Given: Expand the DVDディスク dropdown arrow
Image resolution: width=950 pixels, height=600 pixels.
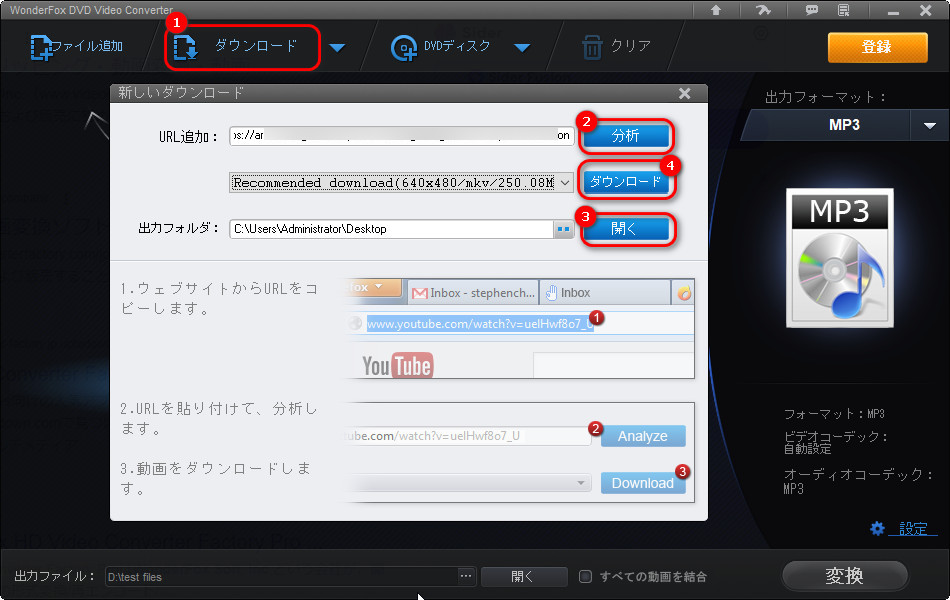Looking at the screenshot, I should click(x=521, y=47).
